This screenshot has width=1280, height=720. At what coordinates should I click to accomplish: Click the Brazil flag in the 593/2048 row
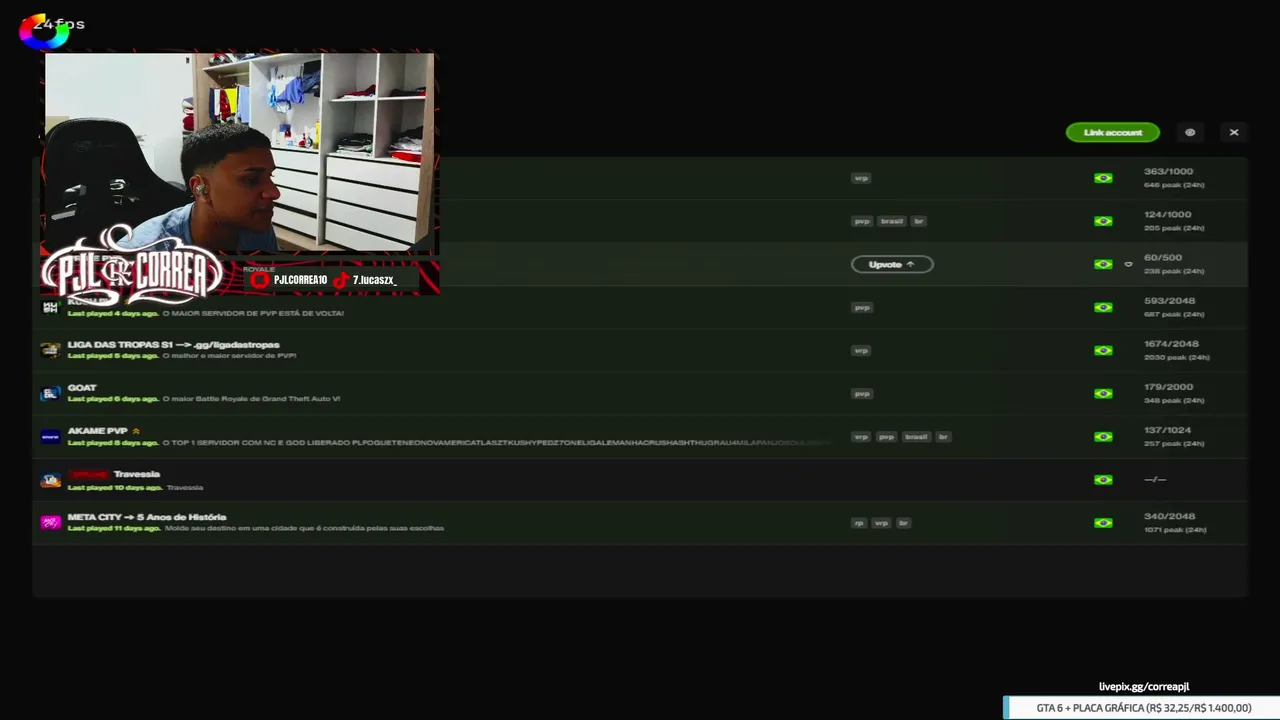click(x=1103, y=307)
